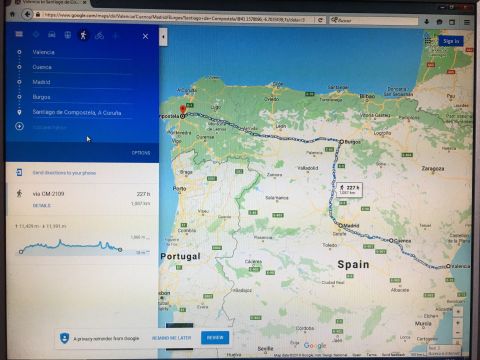Collapse the side panel arrow
Image resolution: width=480 pixels, height=360 pixels.
(x=163, y=37)
